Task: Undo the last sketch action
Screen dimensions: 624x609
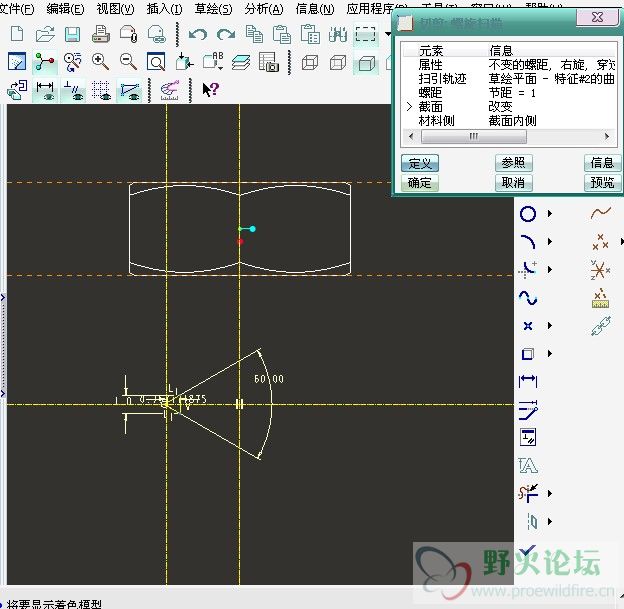Action: pyautogui.click(x=198, y=34)
